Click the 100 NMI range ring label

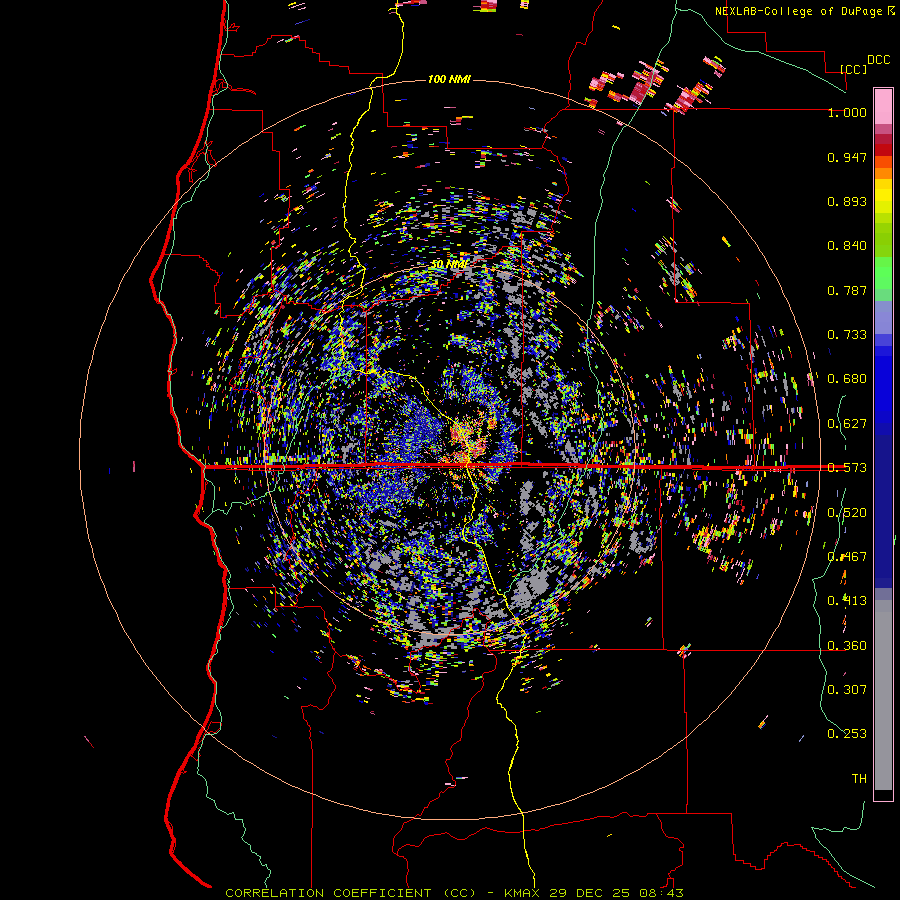[449, 79]
